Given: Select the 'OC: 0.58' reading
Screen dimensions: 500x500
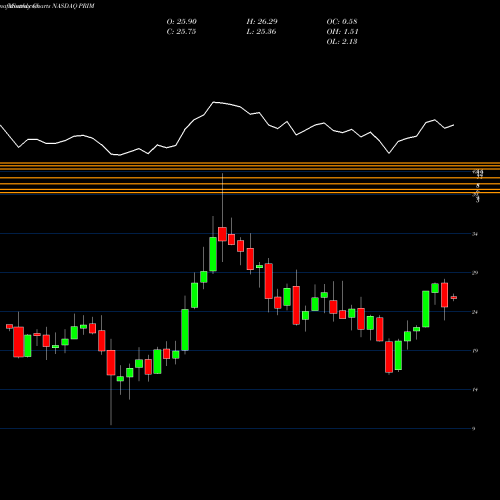Looking at the screenshot, I should pyautogui.click(x=342, y=22).
